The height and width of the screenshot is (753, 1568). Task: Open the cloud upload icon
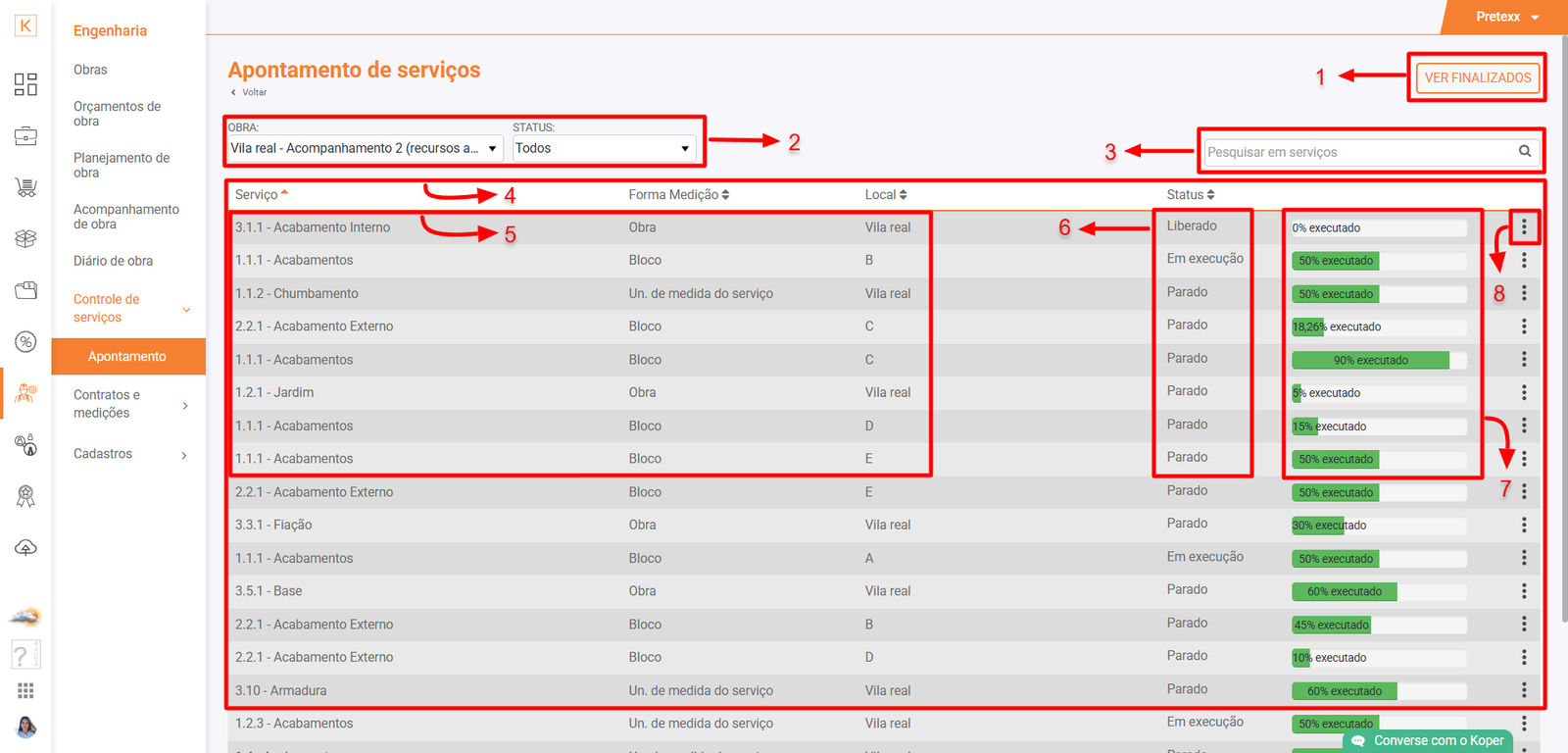click(25, 547)
